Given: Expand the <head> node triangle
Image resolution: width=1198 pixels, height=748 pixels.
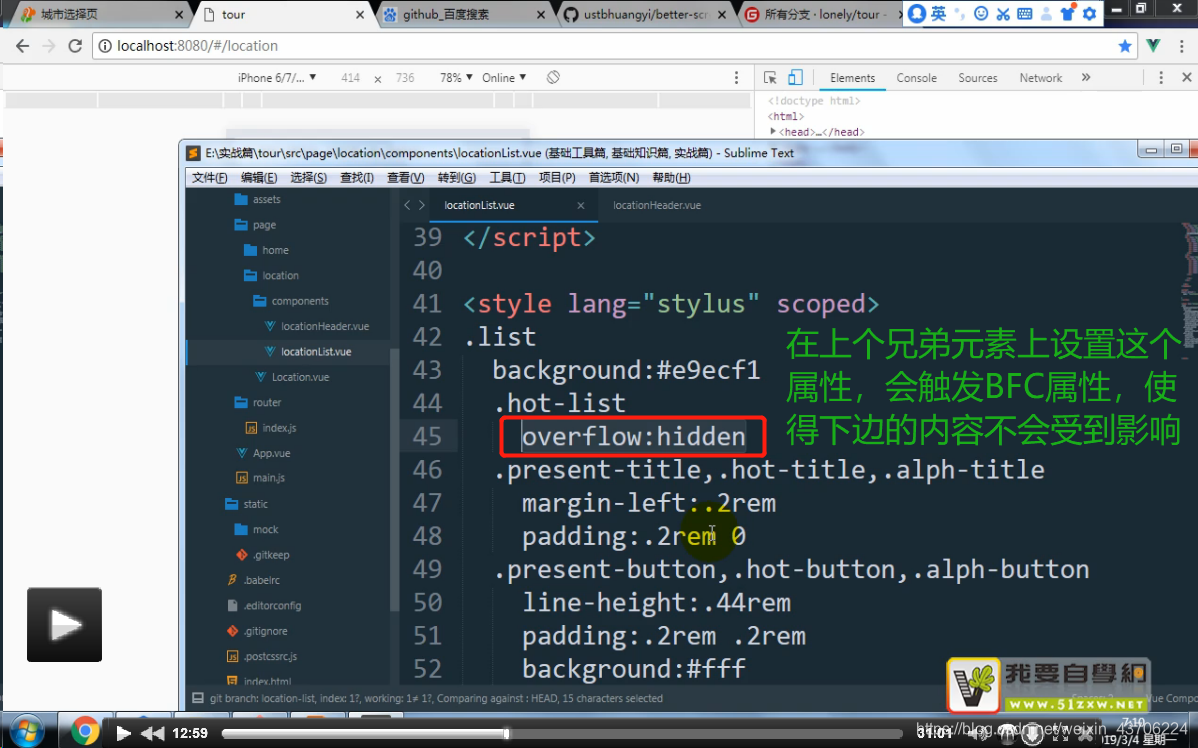Looking at the screenshot, I should coord(773,131).
